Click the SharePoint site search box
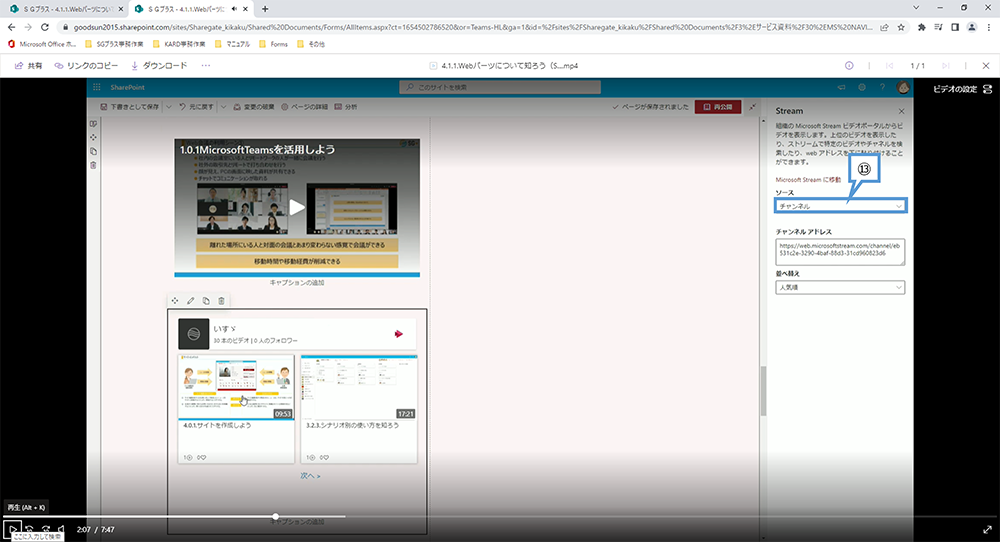Viewport: 1000px width, 542px height. coord(500,87)
